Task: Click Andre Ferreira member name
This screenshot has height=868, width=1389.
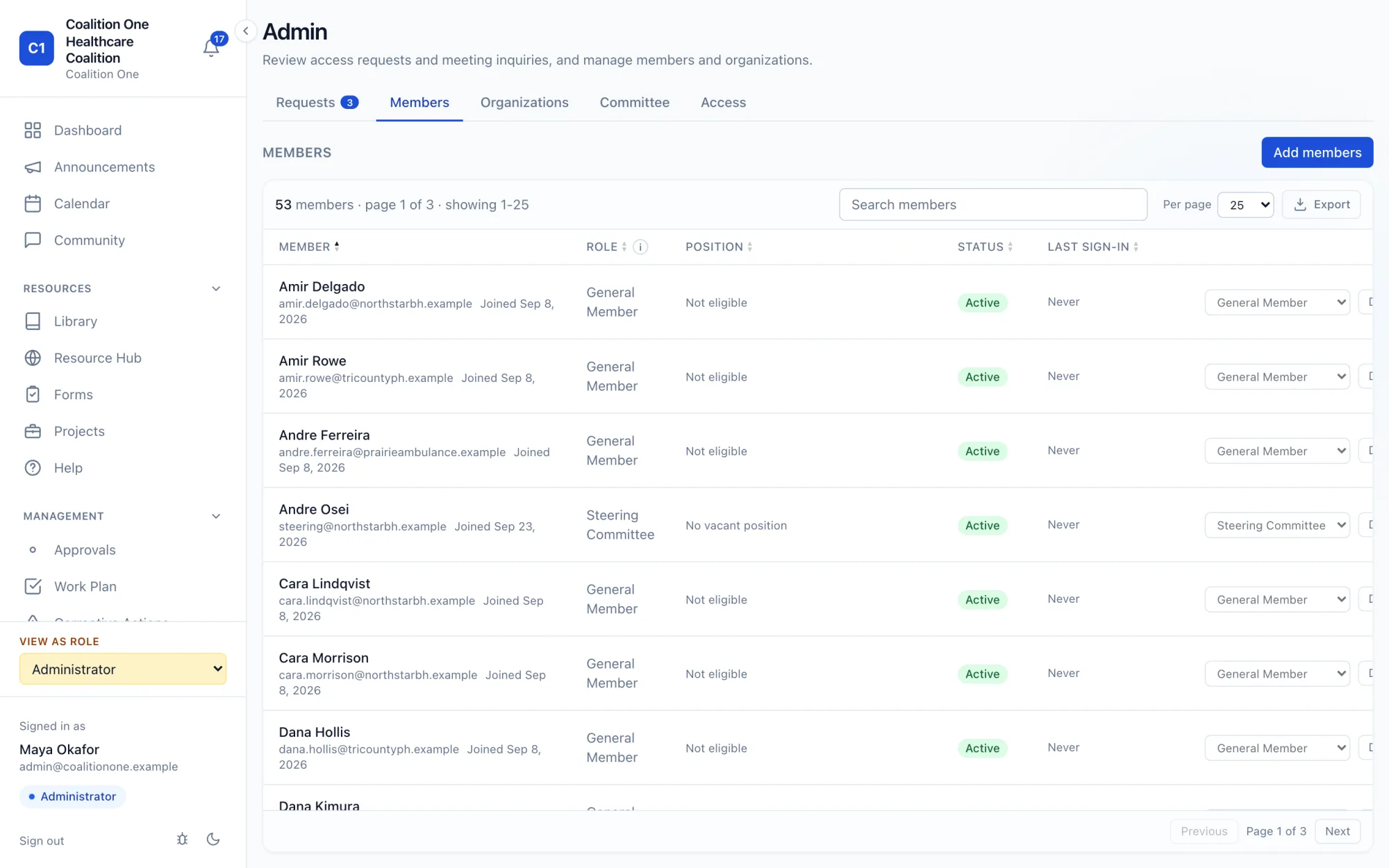Action: [324, 435]
